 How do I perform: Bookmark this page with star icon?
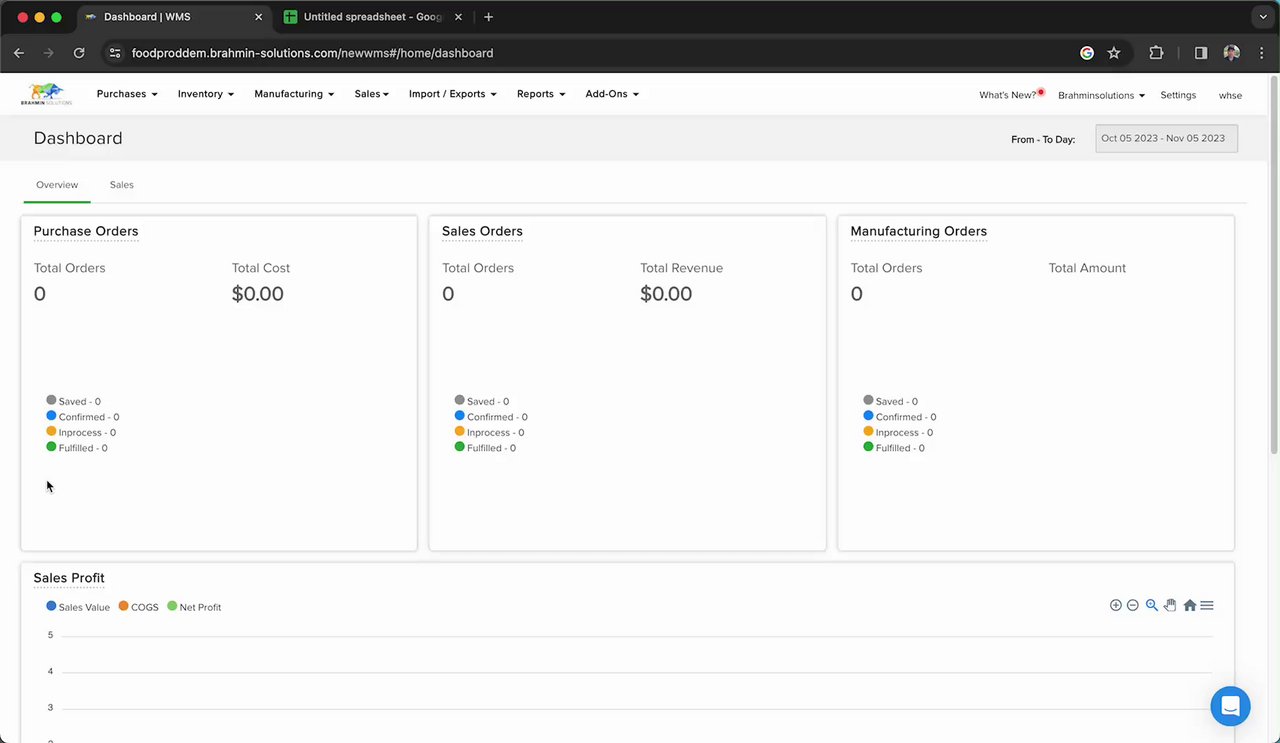(x=1114, y=53)
